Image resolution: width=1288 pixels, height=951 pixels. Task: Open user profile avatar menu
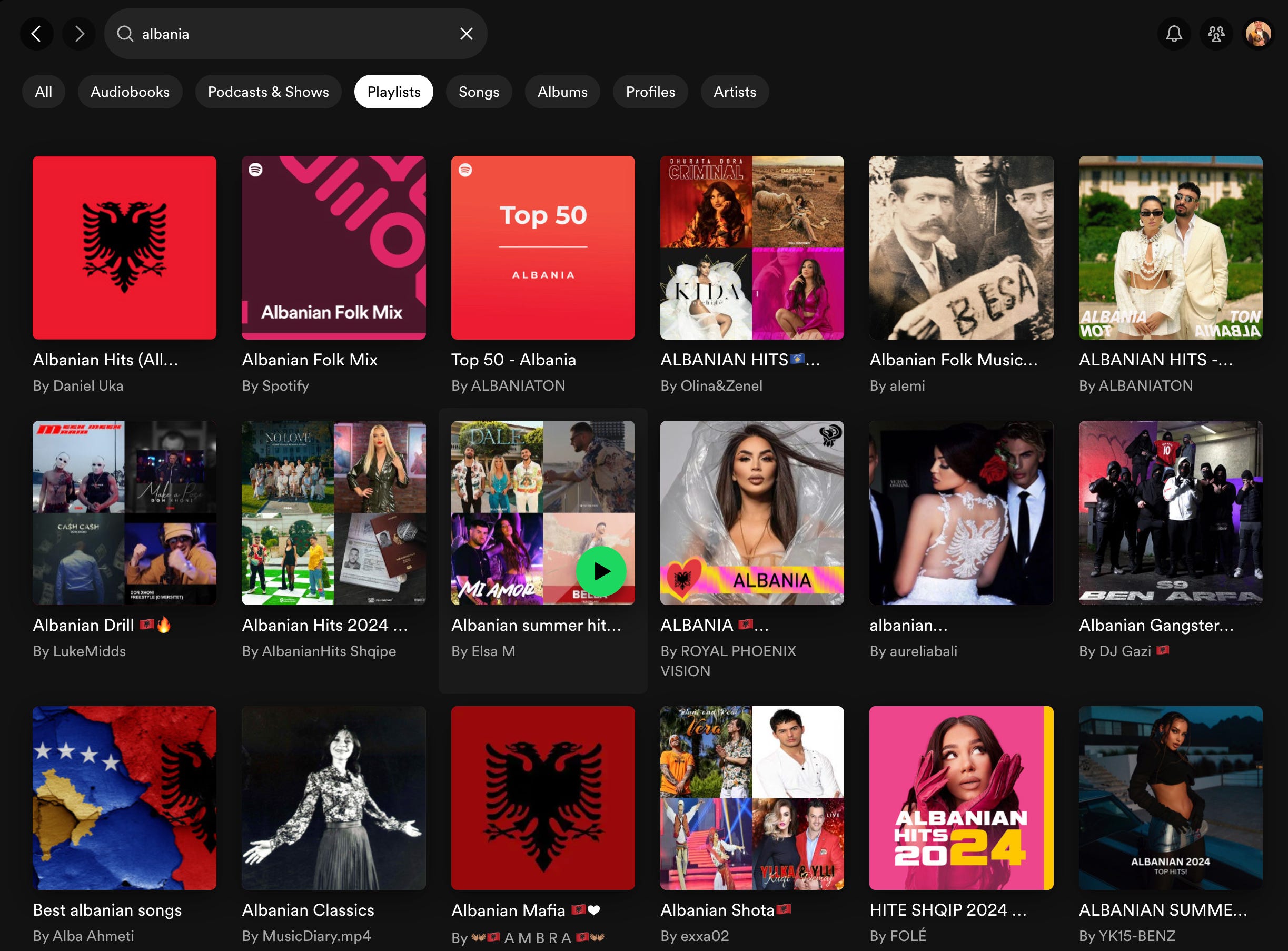[1258, 34]
